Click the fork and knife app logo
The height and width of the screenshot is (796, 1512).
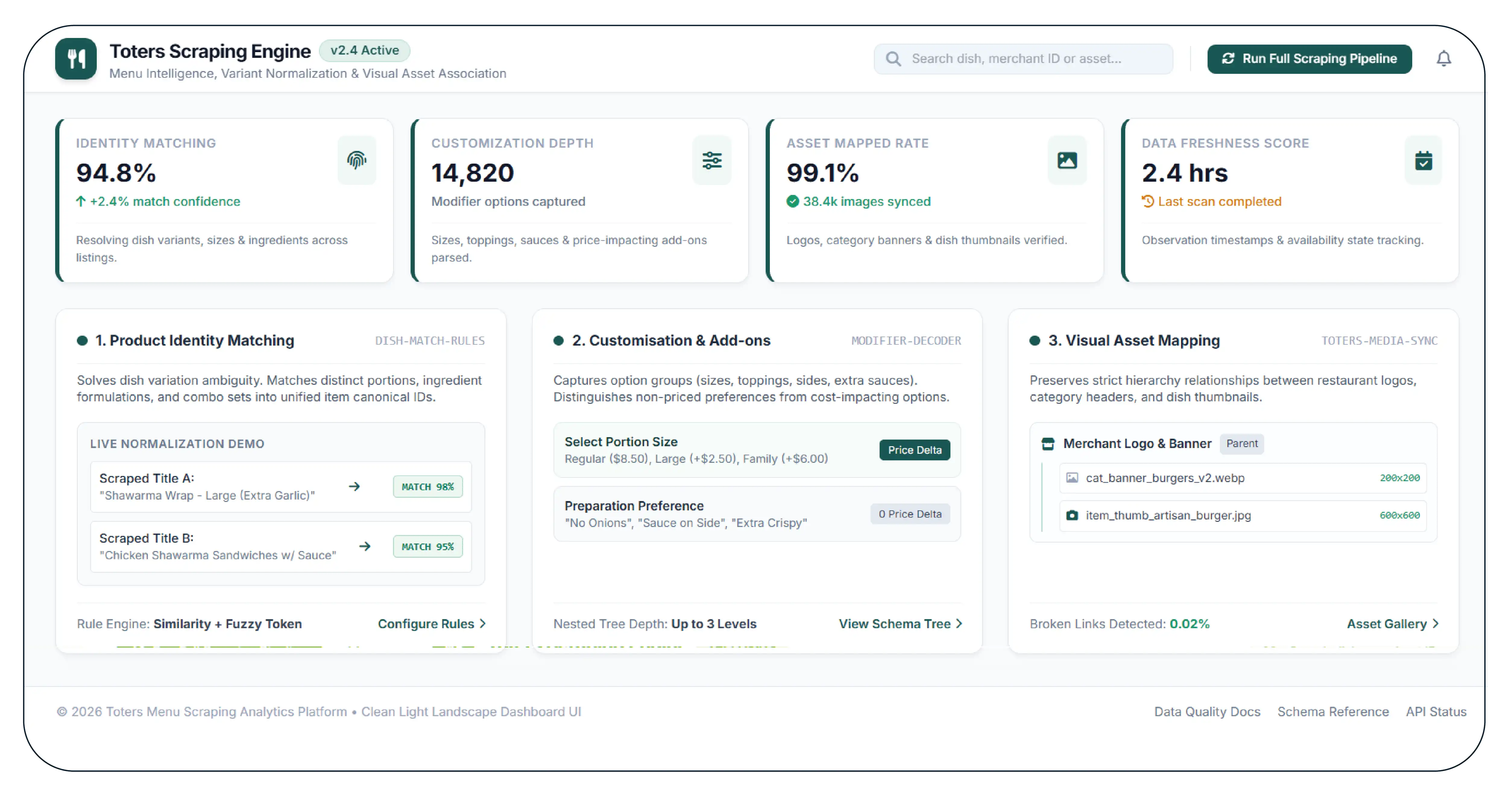[76, 59]
